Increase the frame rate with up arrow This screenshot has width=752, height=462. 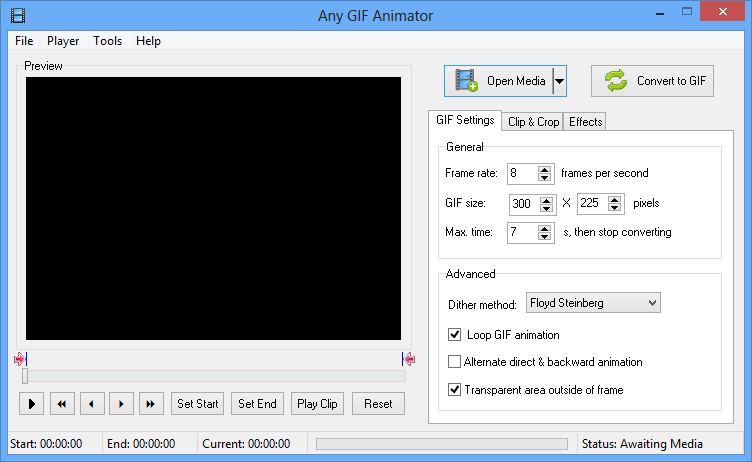pos(544,169)
